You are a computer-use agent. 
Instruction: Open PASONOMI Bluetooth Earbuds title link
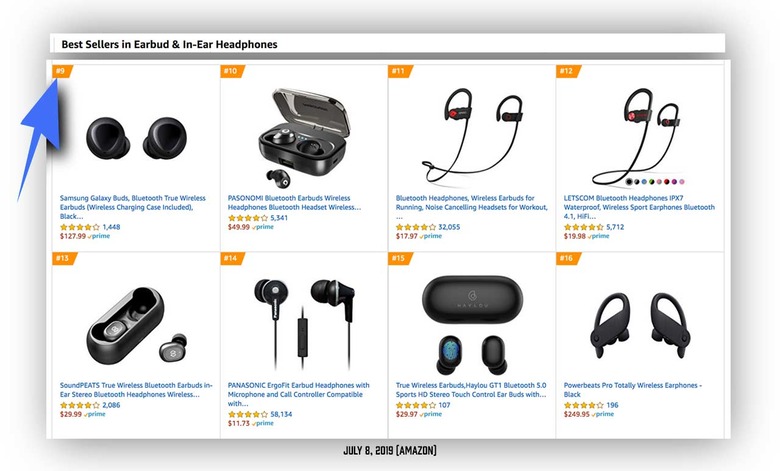[x=294, y=202]
